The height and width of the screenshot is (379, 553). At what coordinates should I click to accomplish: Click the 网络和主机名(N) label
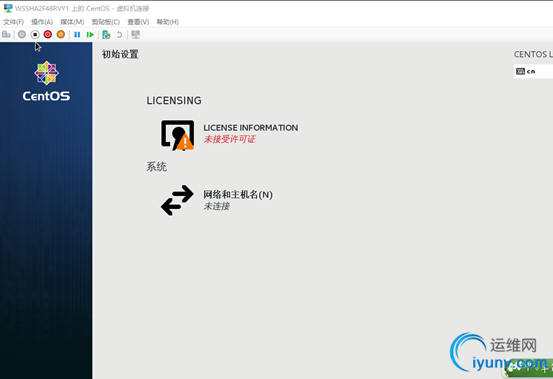click(238, 194)
